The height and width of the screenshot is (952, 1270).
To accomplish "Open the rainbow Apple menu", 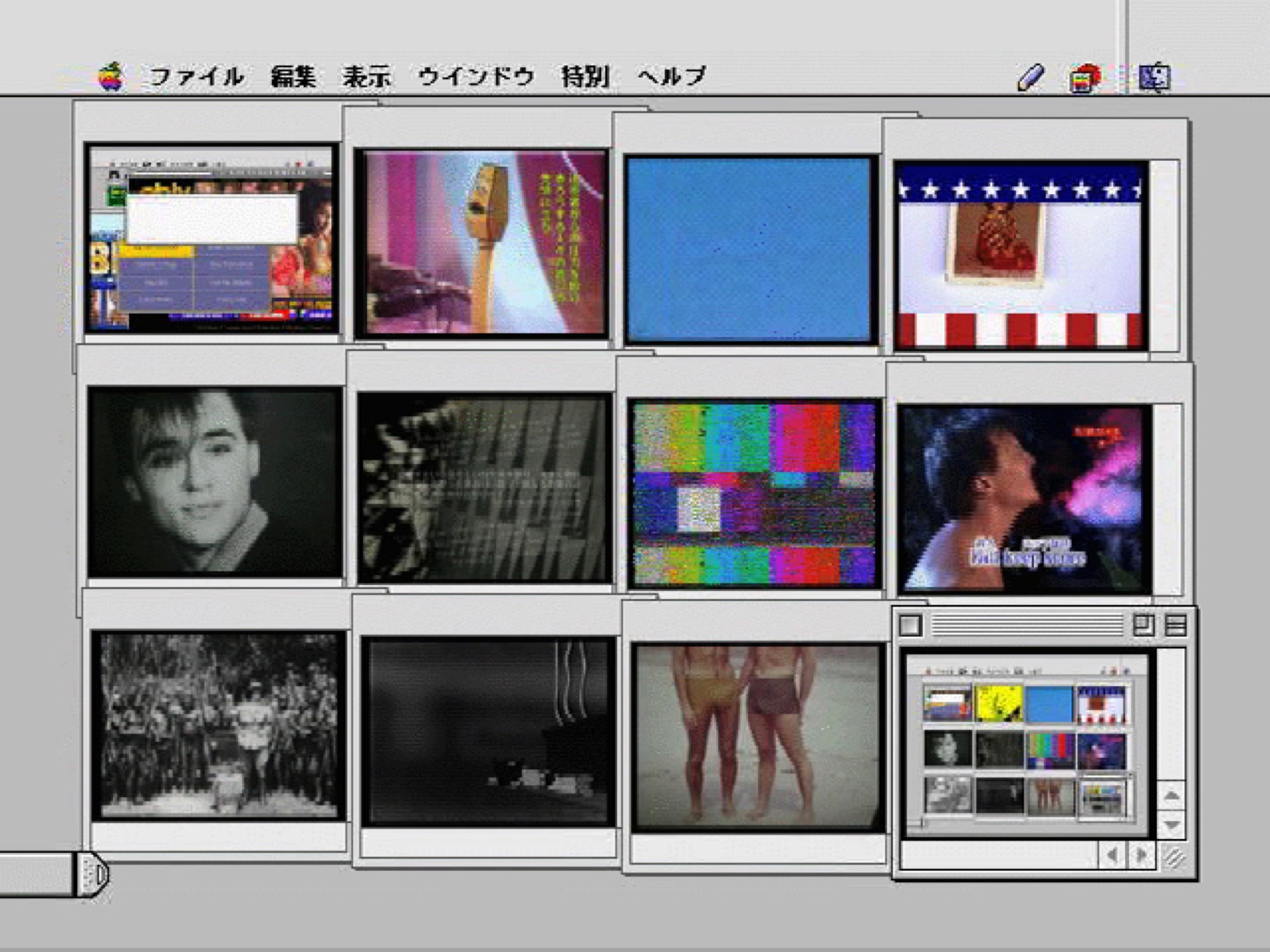I will click(111, 77).
